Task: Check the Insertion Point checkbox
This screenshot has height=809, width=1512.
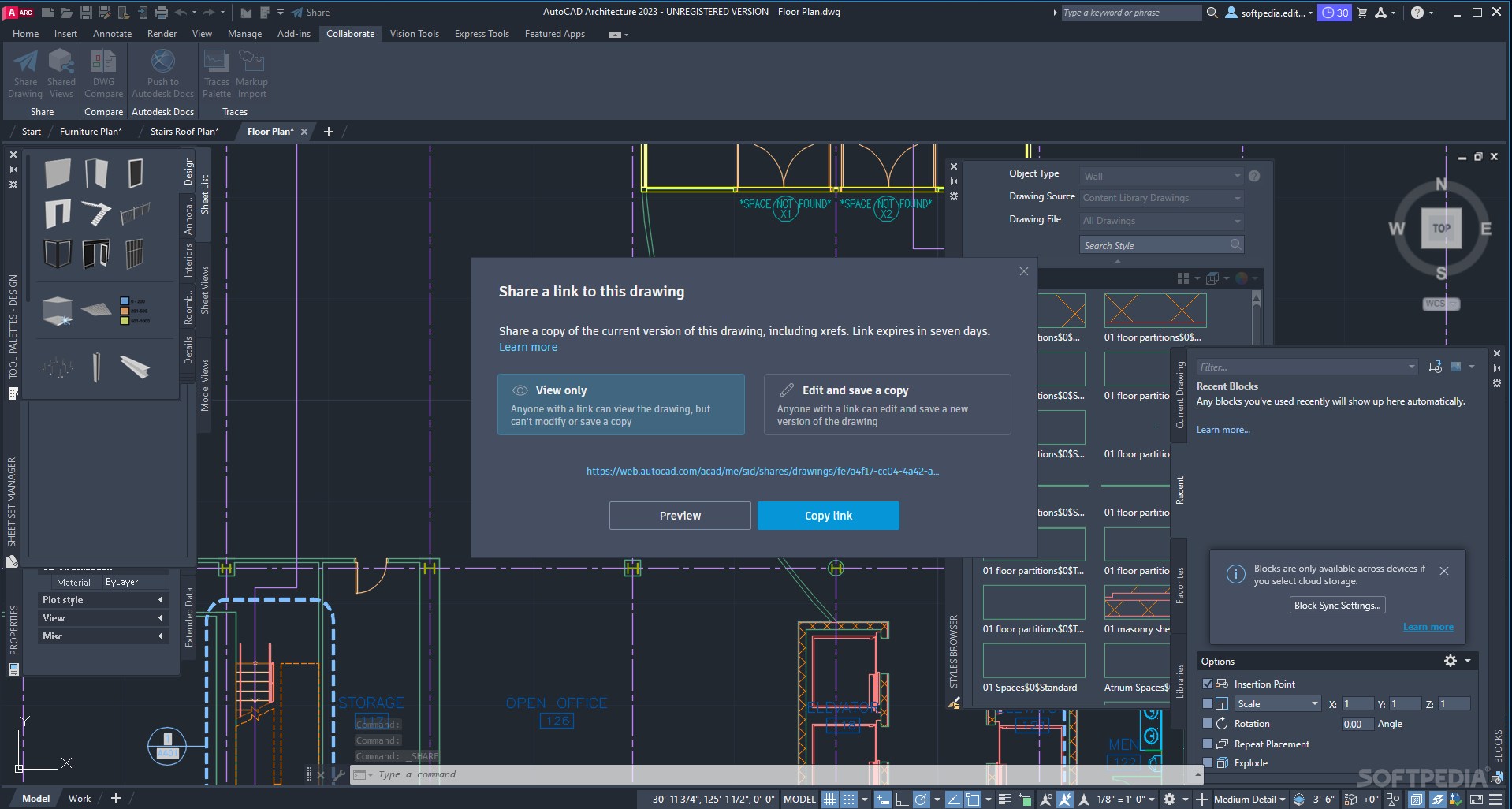Action: click(x=1207, y=684)
